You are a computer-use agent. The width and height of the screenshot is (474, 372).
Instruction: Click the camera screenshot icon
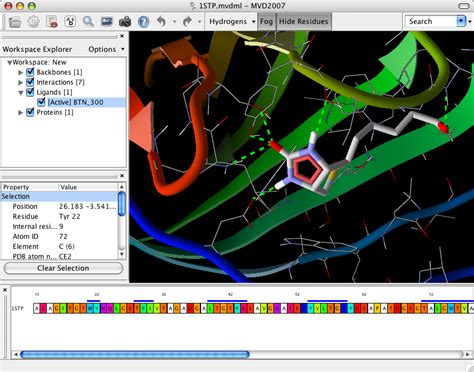125,22
